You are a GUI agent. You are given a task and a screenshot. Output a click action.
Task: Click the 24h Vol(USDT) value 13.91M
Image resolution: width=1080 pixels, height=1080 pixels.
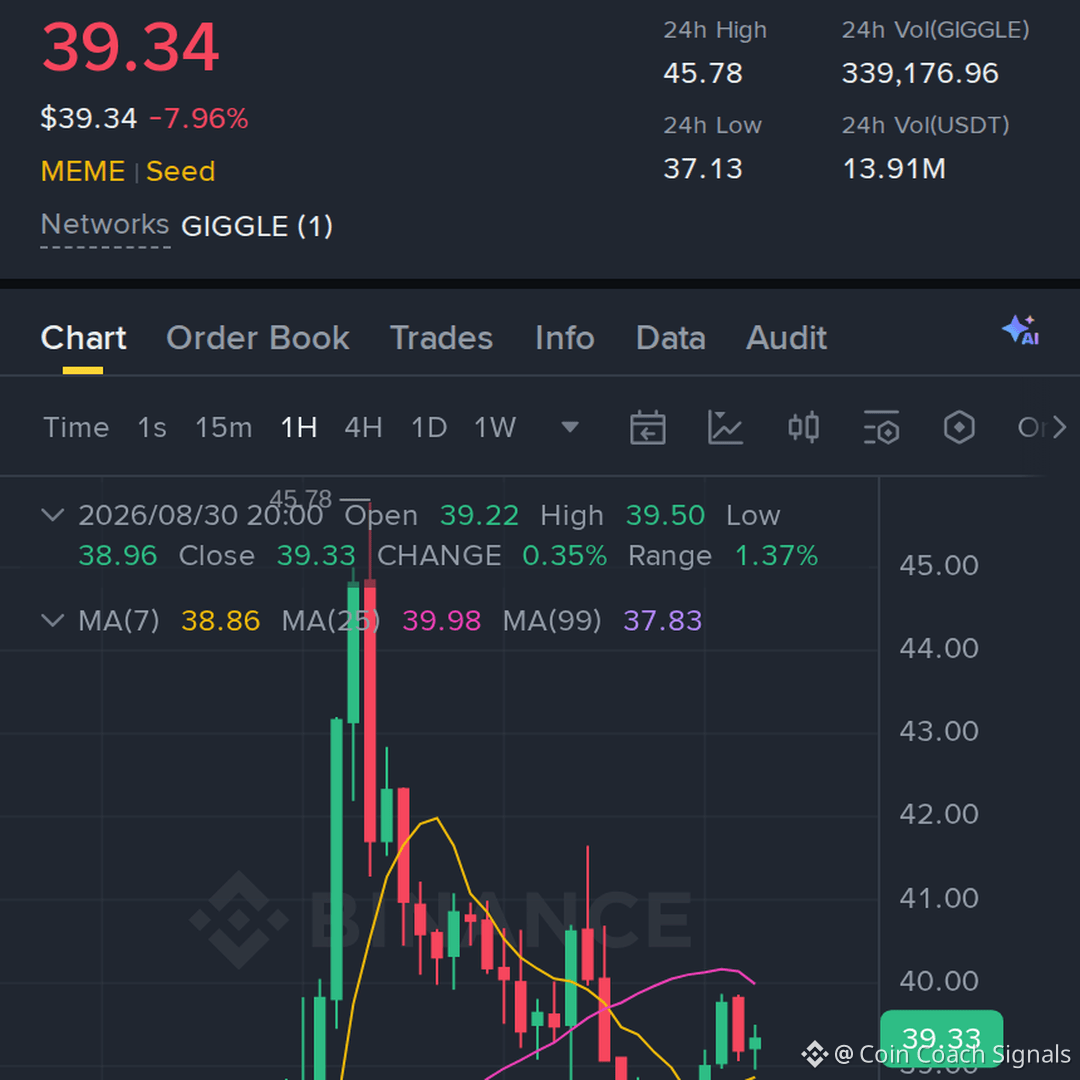click(x=894, y=168)
